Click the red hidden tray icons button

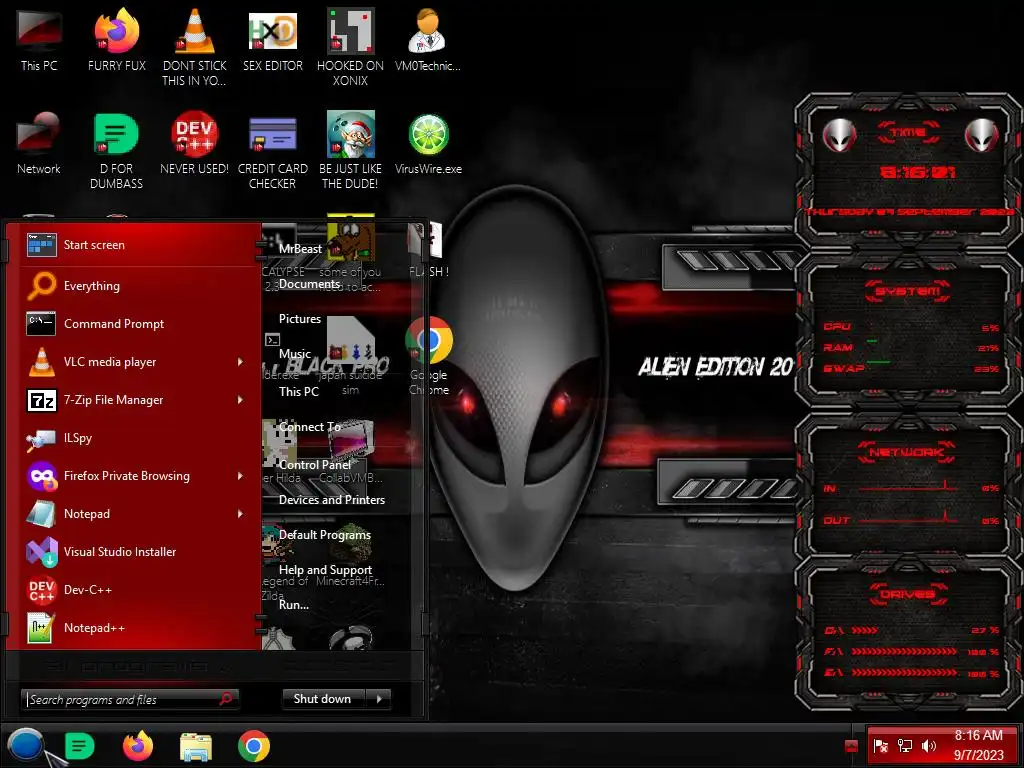pos(851,746)
